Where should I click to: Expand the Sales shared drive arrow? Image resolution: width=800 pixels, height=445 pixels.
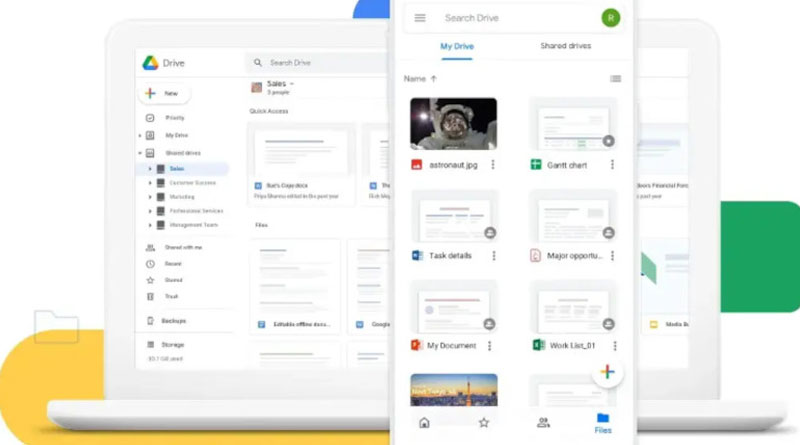point(149,168)
